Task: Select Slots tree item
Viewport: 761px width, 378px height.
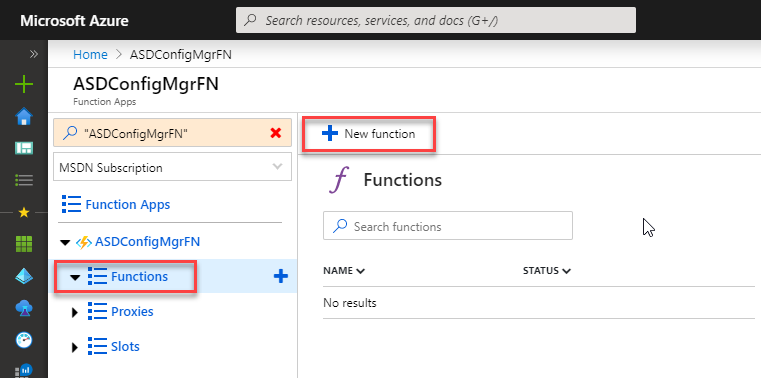Action: [x=125, y=346]
